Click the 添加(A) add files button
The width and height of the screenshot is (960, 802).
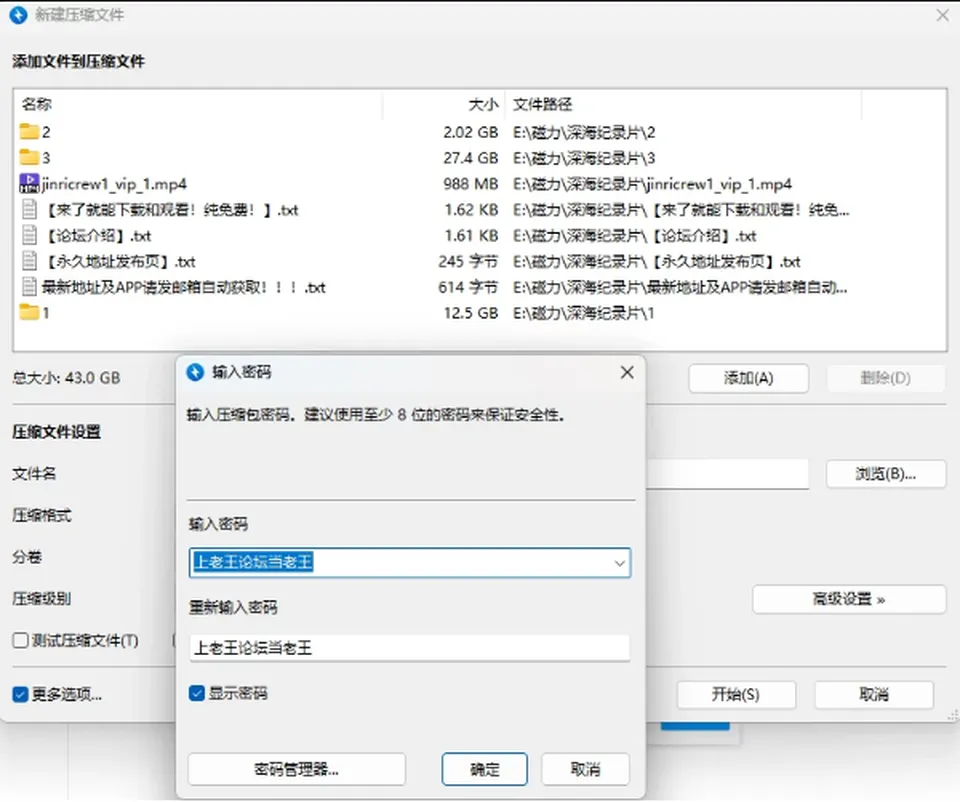(748, 378)
